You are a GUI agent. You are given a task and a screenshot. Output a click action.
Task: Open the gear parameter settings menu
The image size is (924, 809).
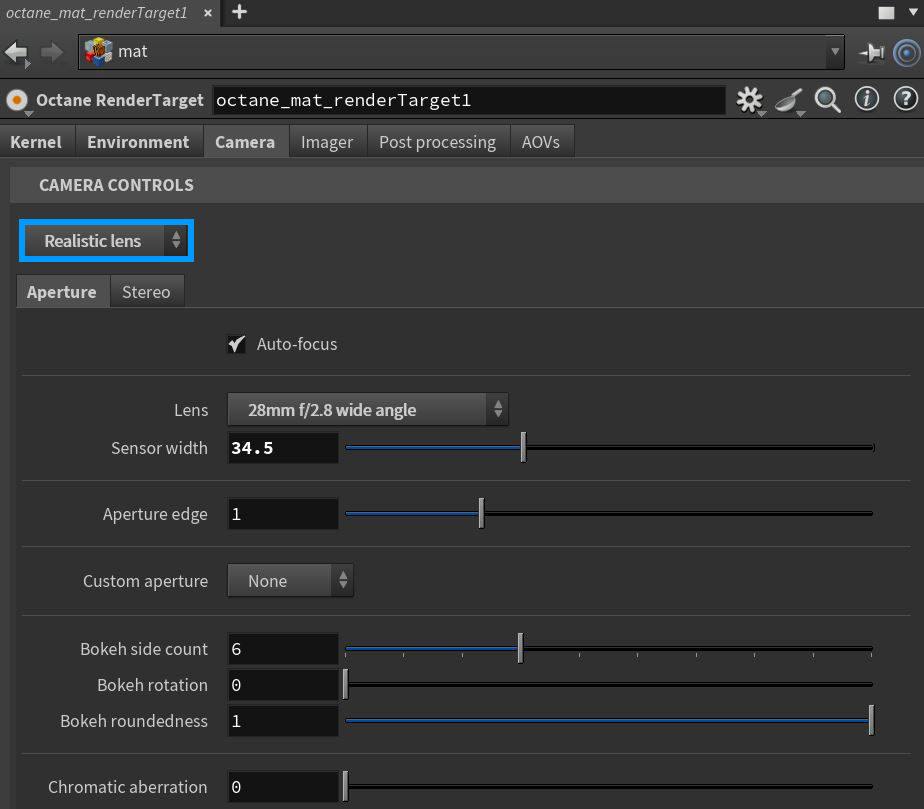coord(749,99)
